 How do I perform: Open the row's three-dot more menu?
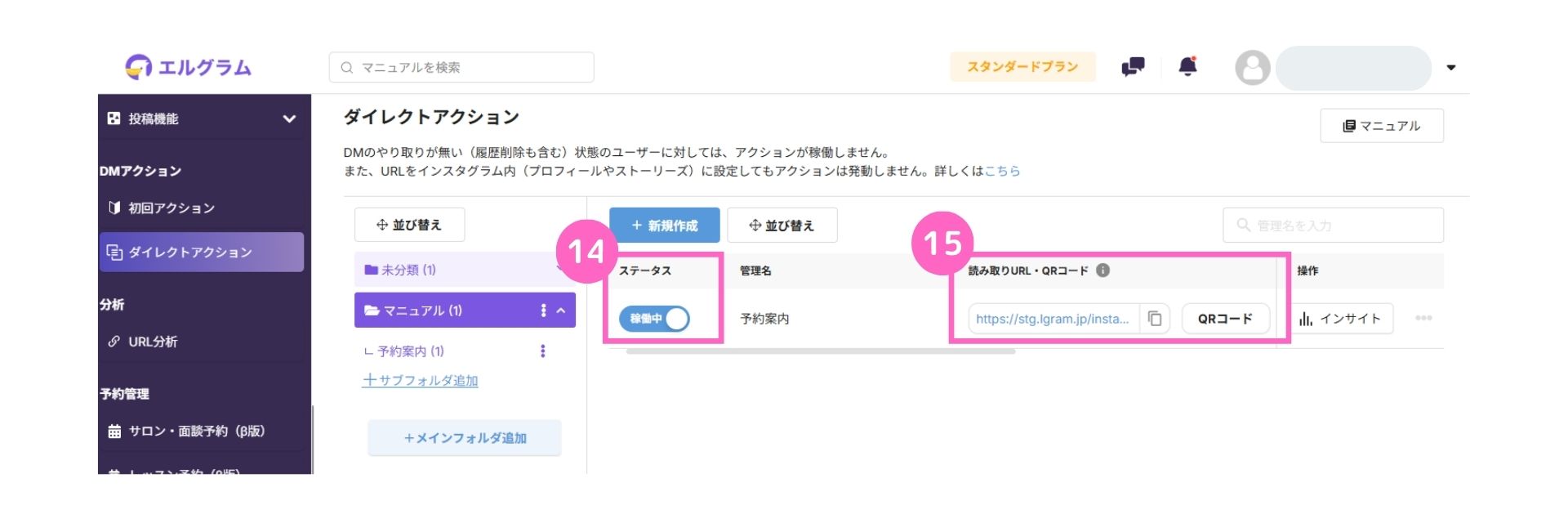point(1423,318)
